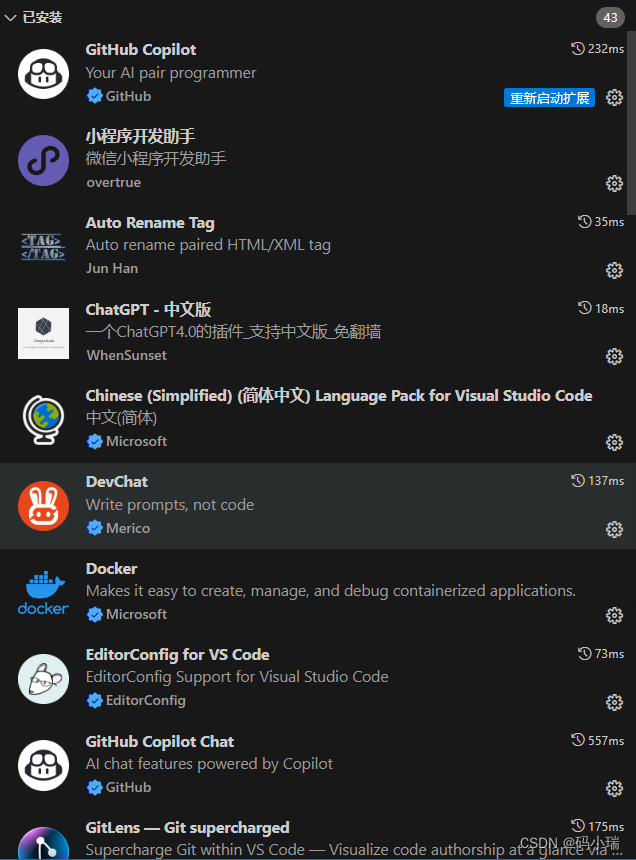Click the 557ms activation time for Copilot Chat
The width and height of the screenshot is (636, 860).
tap(598, 740)
